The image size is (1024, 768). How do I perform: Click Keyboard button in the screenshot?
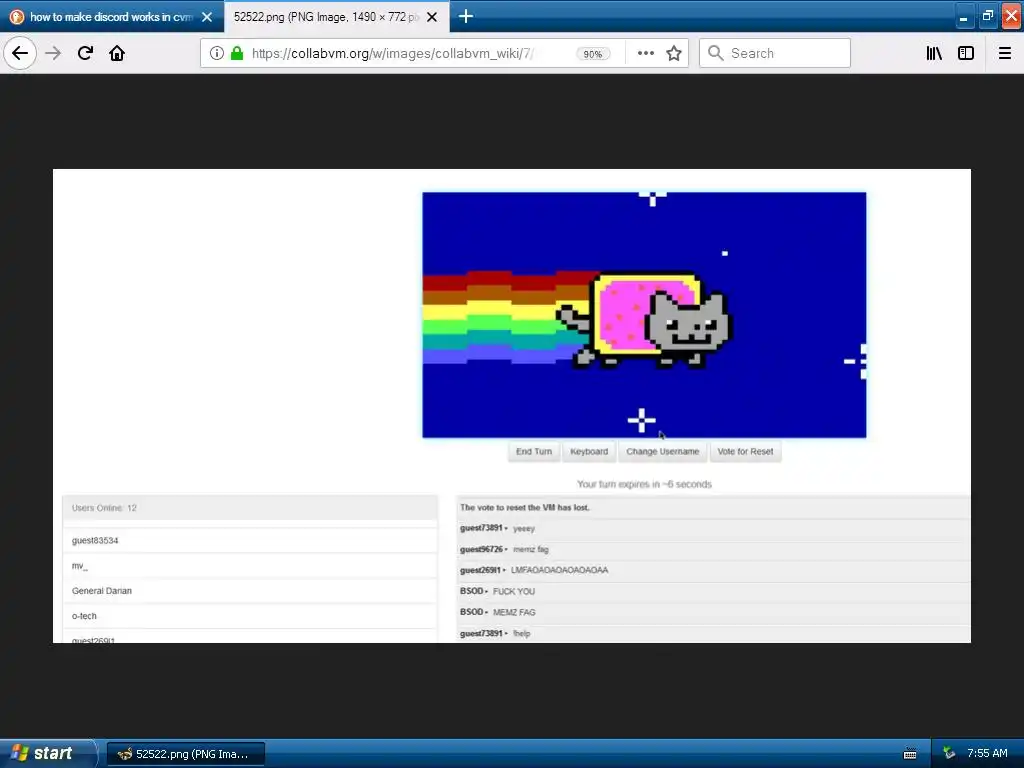[589, 451]
